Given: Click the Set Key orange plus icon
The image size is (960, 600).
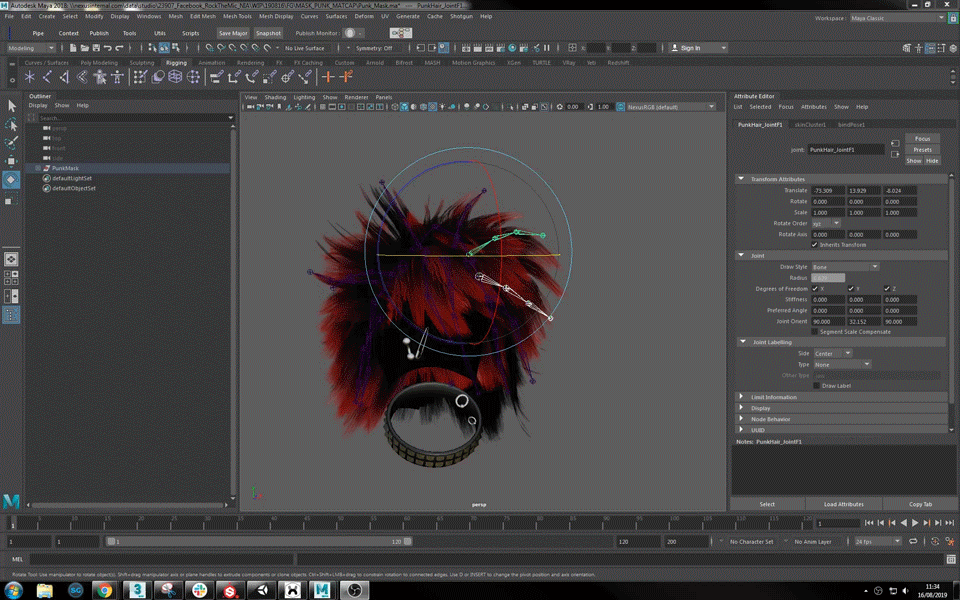Looking at the screenshot, I should (x=328, y=77).
